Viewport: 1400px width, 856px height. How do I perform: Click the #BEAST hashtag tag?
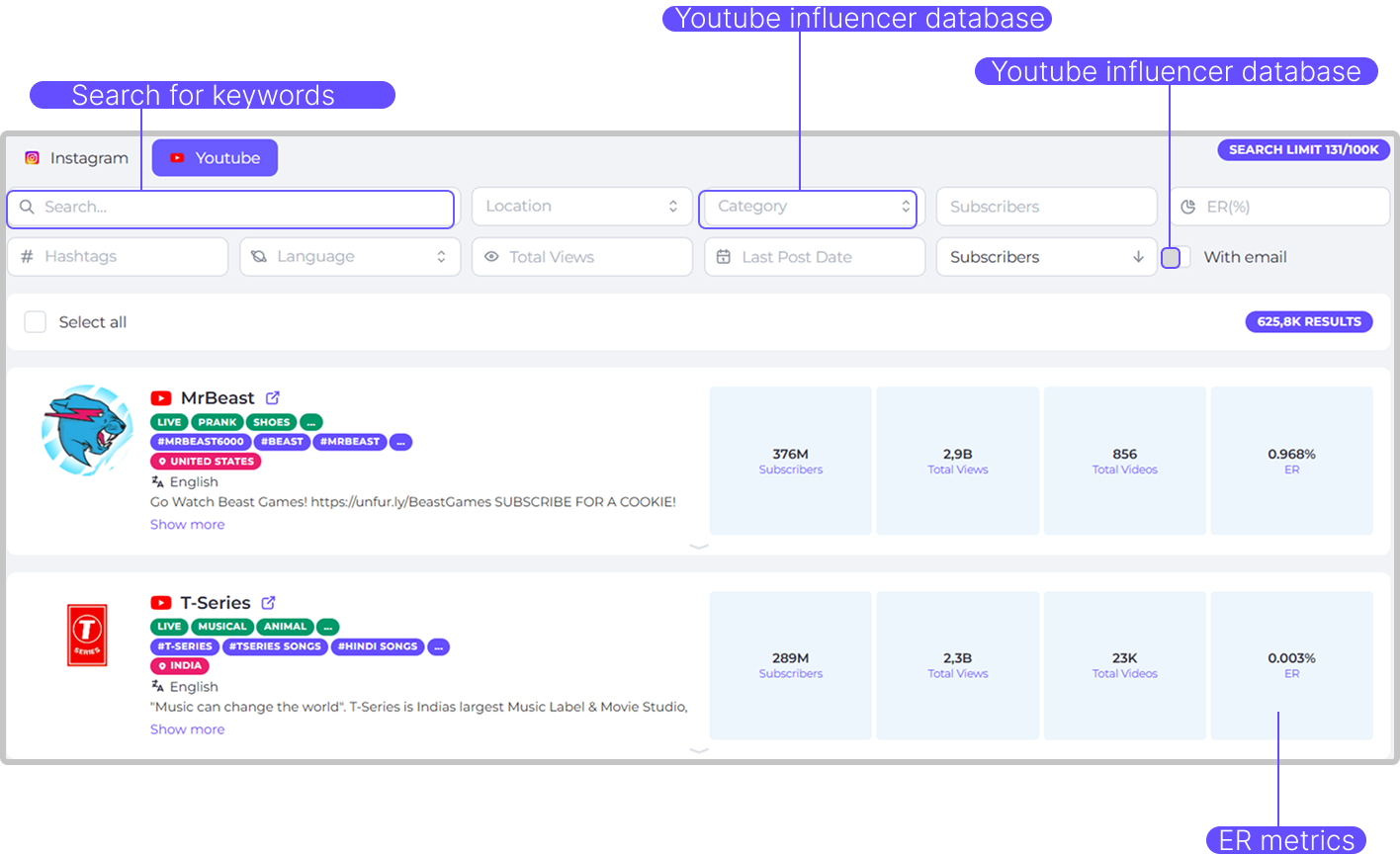[x=282, y=442]
